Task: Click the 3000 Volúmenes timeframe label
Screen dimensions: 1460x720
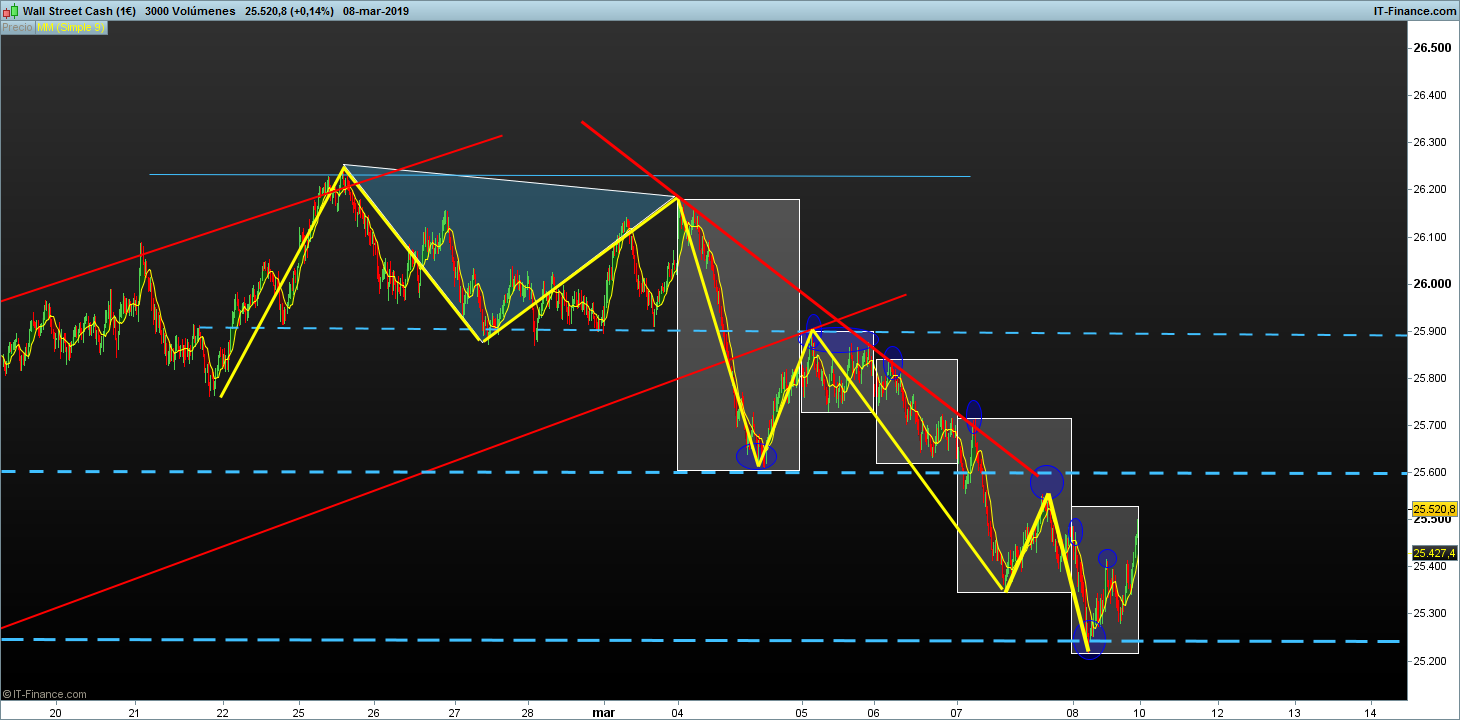Action: [x=190, y=11]
